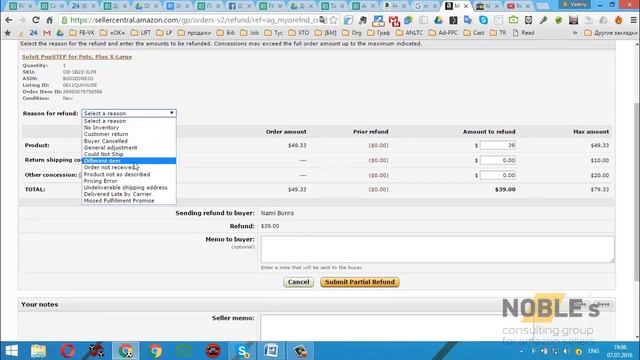Screen dimensions: 640x360
Task: Open the Skype extension icon in toolbar
Action: click(483, 20)
